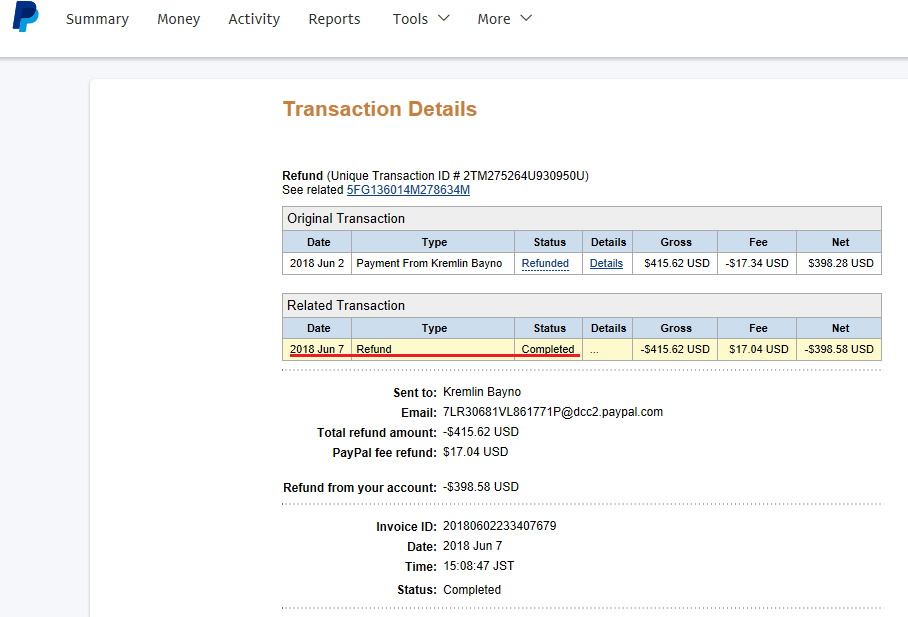The image size is (908, 617).
Task: Click the Refunded status link
Action: [x=545, y=263]
